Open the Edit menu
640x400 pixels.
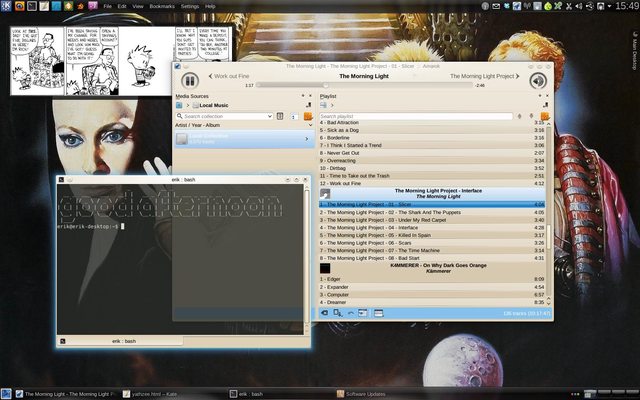122,6
